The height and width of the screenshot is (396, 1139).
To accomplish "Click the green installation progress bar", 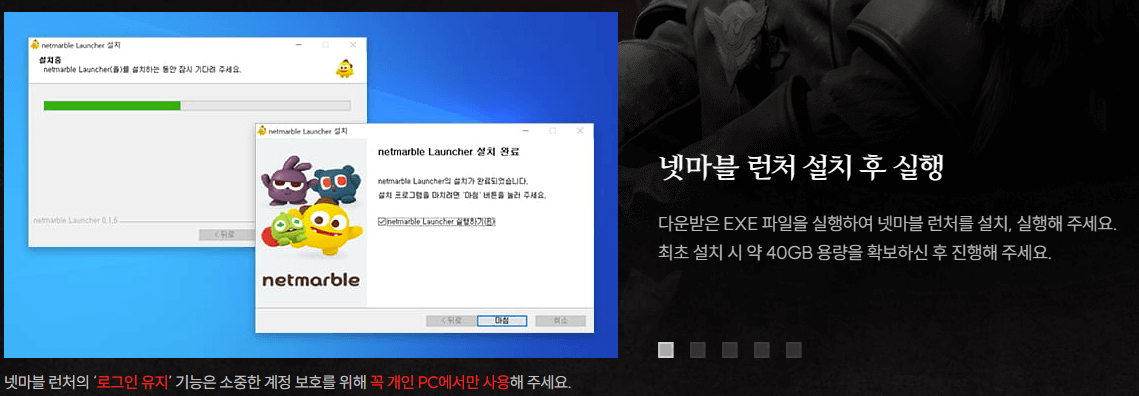I will pyautogui.click(x=112, y=105).
